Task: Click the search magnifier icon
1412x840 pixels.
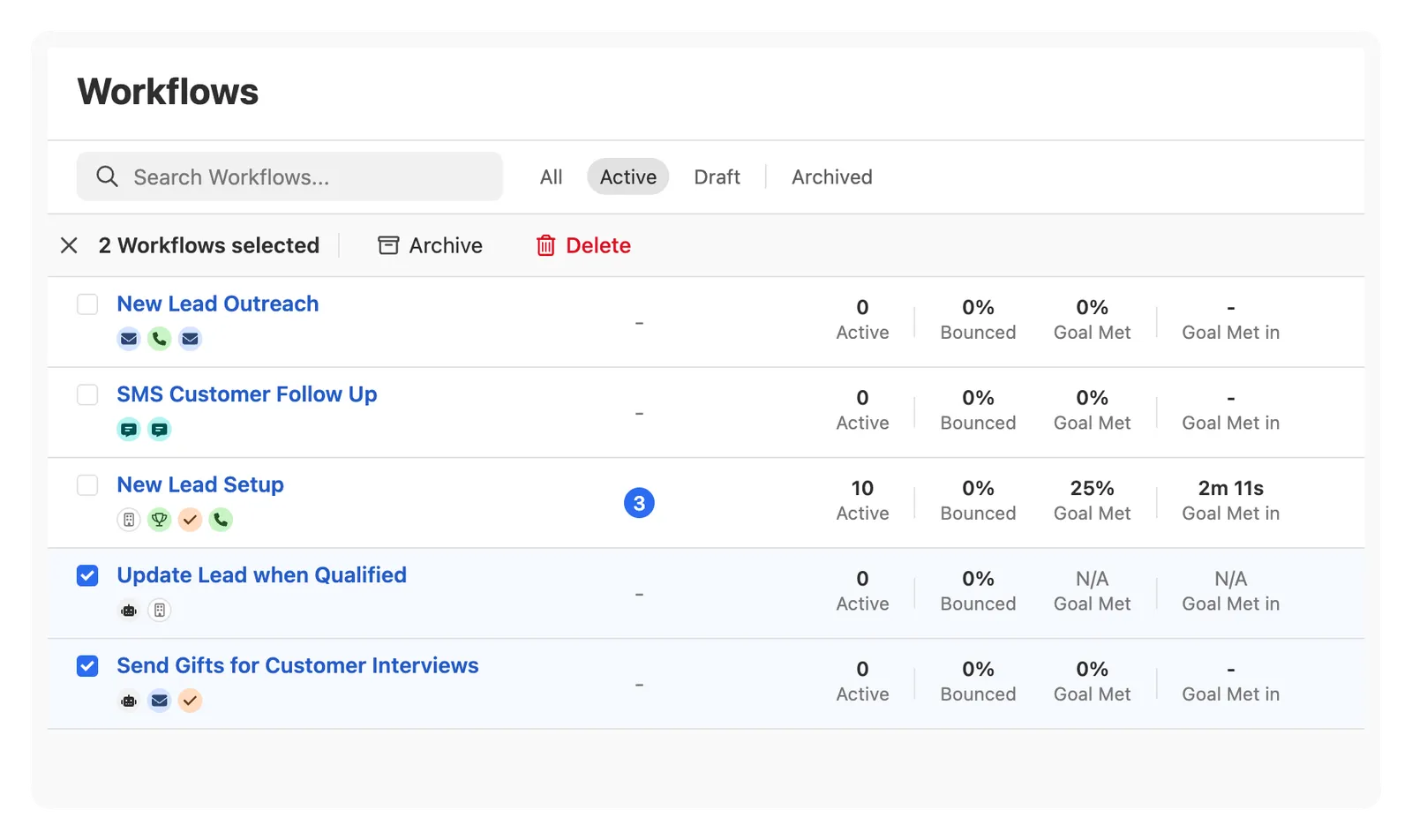Action: 107,176
